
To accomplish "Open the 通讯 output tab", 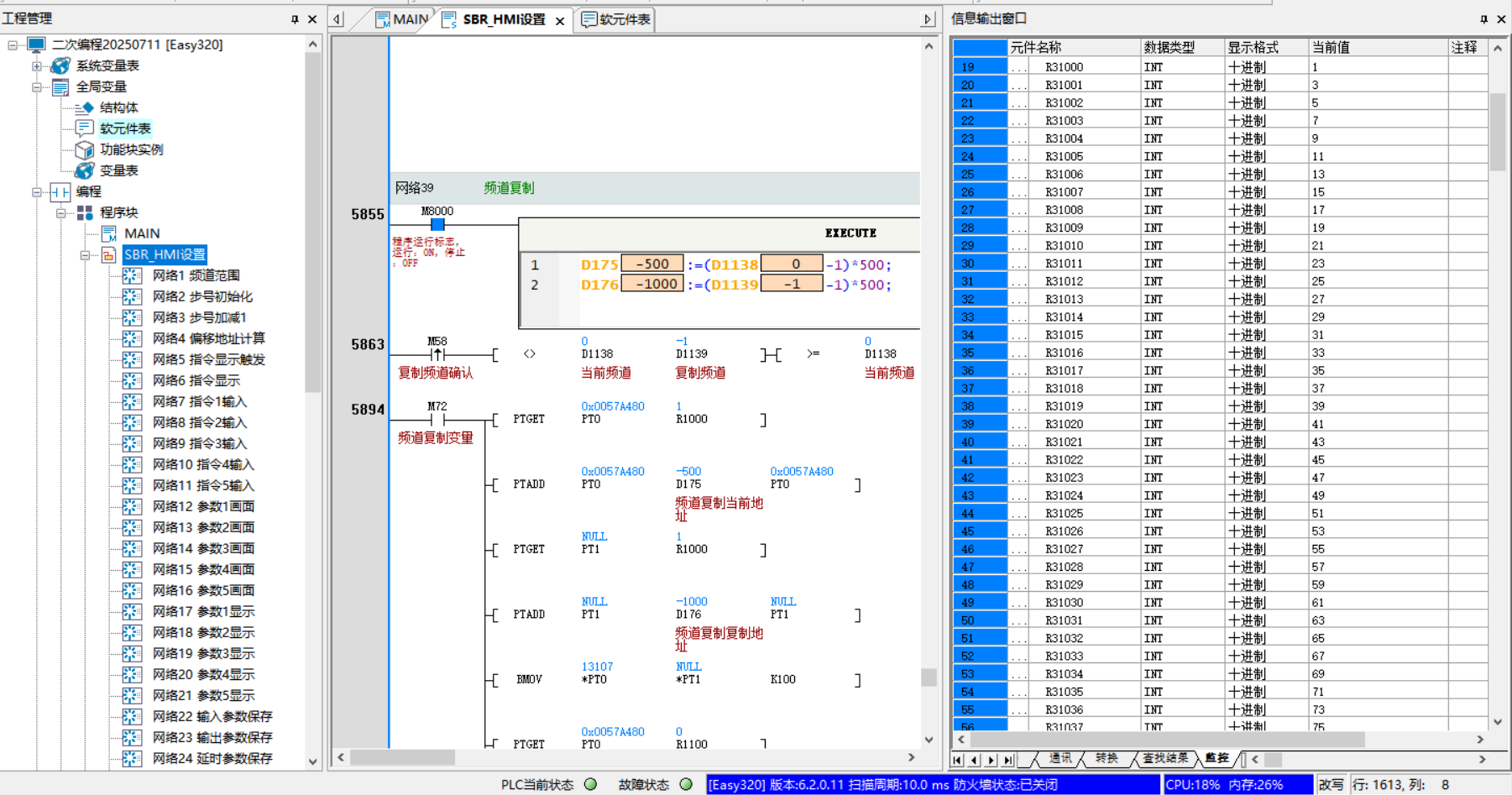I will tap(1060, 759).
